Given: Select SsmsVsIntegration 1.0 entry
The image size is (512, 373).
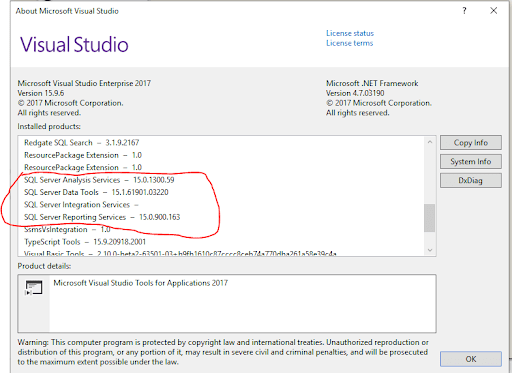Looking at the screenshot, I should pos(67,229).
